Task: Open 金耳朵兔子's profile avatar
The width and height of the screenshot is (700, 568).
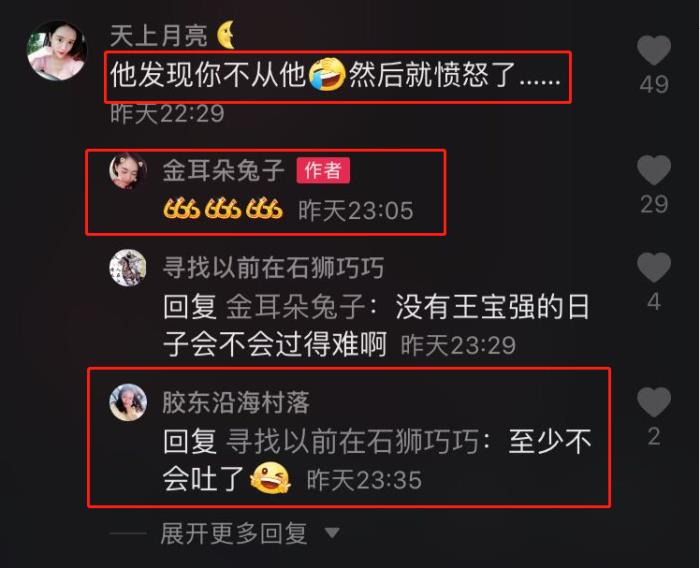Action: 128,171
